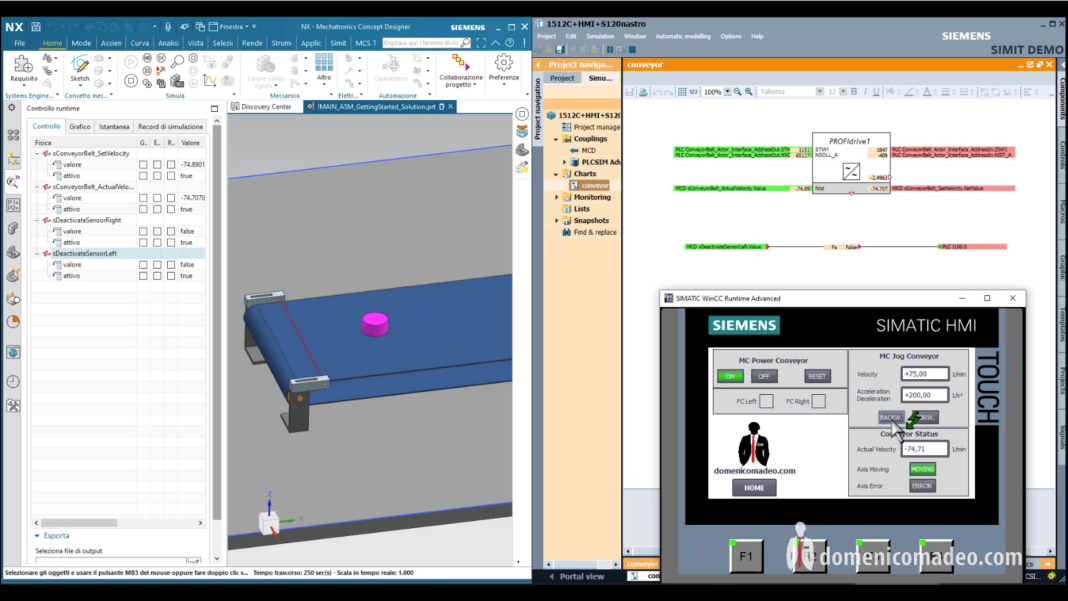The width and height of the screenshot is (1068, 601).
Task: Click the Velocity input field on HMI
Action: pyautogui.click(x=924, y=374)
